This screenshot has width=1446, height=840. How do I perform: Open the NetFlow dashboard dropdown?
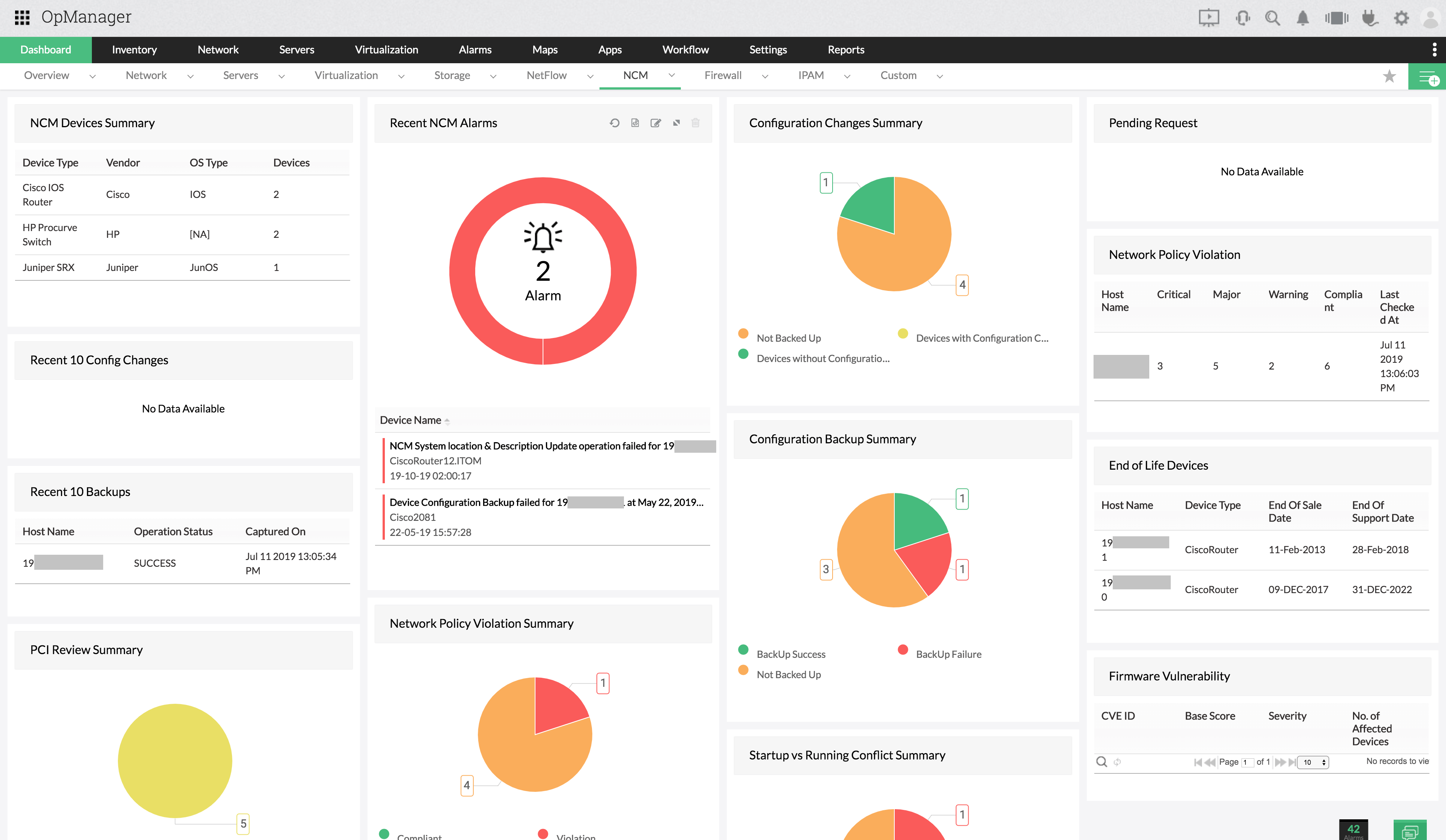[590, 76]
